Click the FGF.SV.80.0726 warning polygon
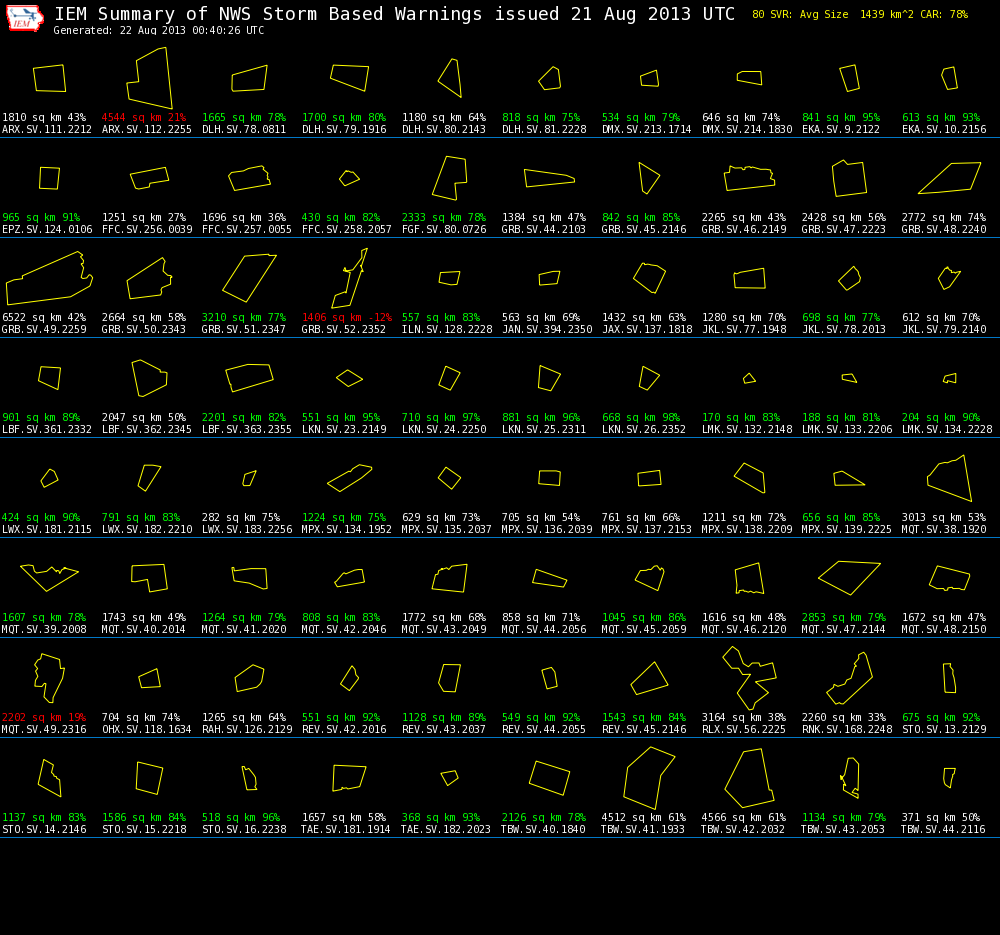Image resolution: width=1000 pixels, height=935 pixels. coord(450,178)
